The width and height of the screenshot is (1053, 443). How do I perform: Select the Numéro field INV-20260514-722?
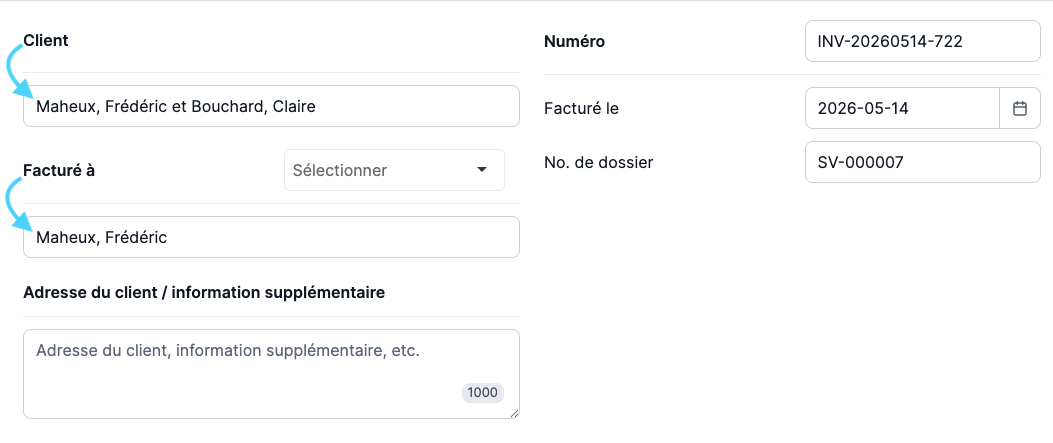(923, 42)
